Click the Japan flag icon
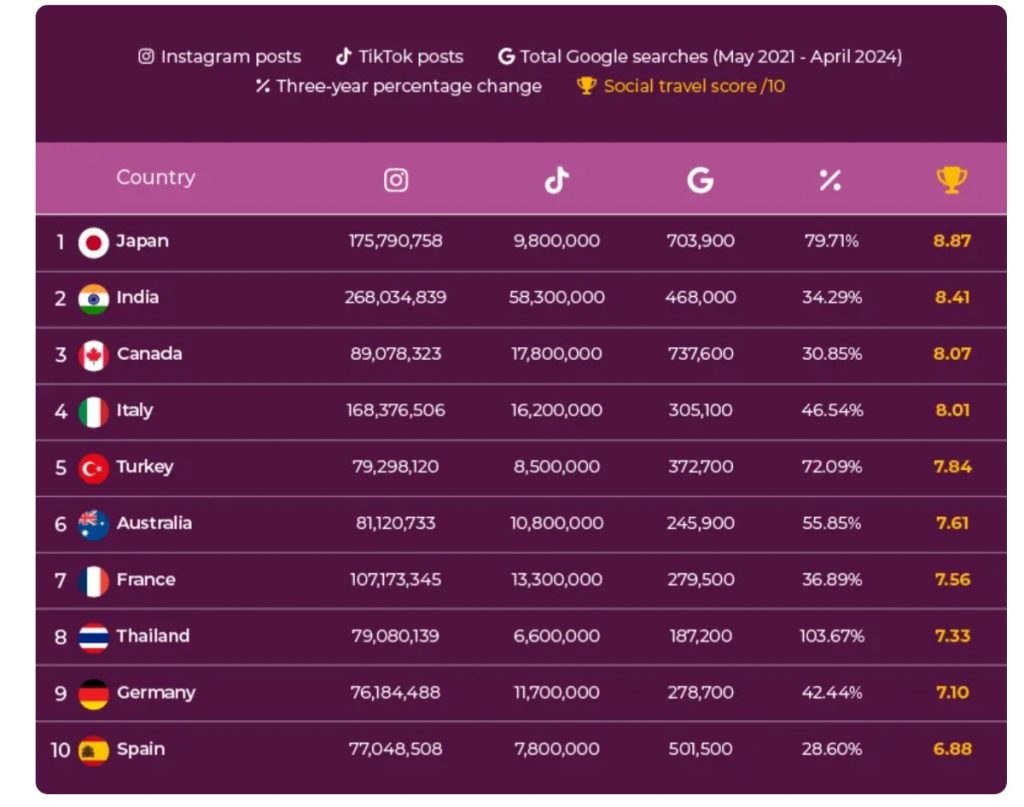 coord(93,242)
